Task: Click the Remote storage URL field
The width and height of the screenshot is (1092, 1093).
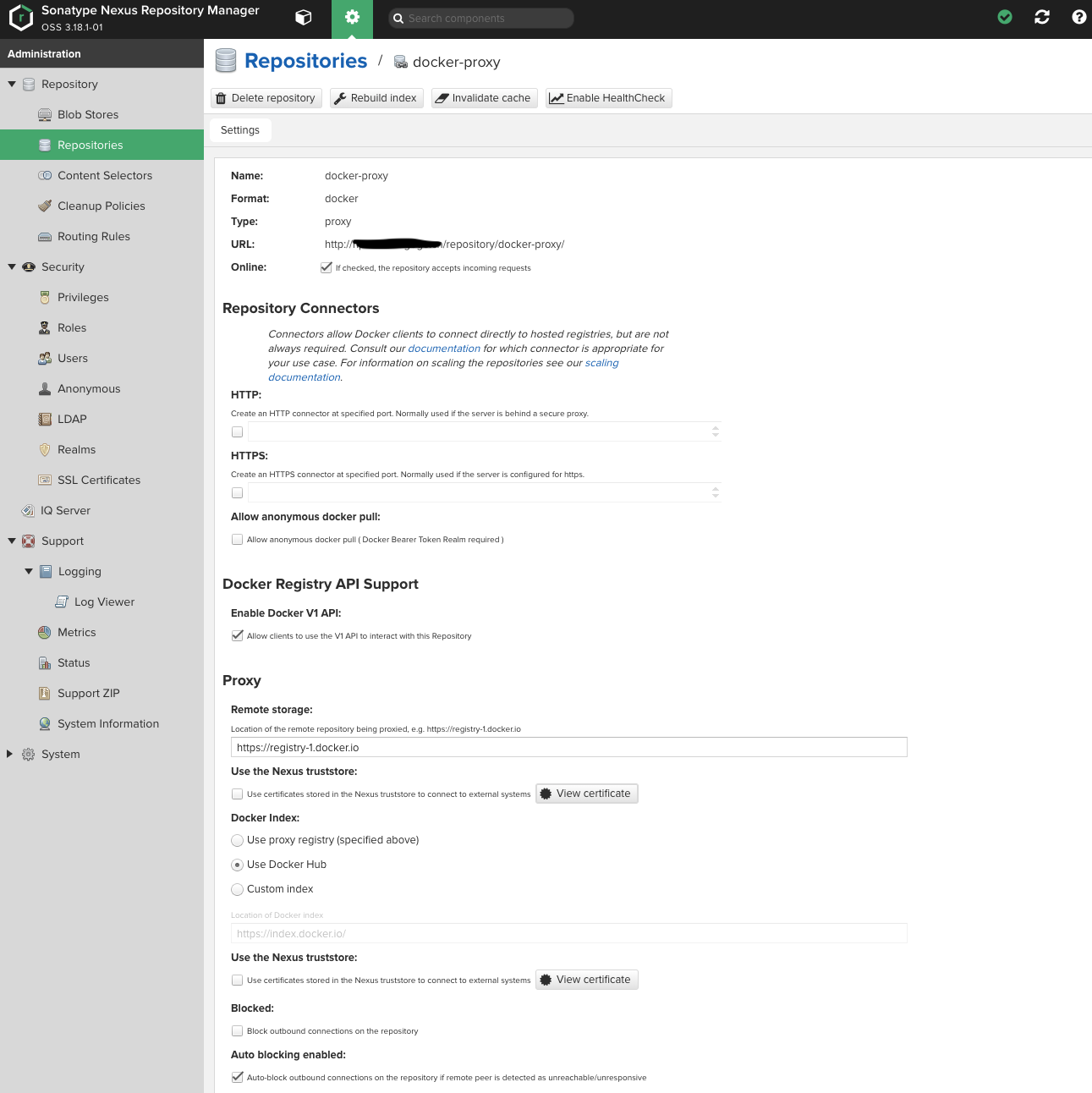Action: [569, 747]
